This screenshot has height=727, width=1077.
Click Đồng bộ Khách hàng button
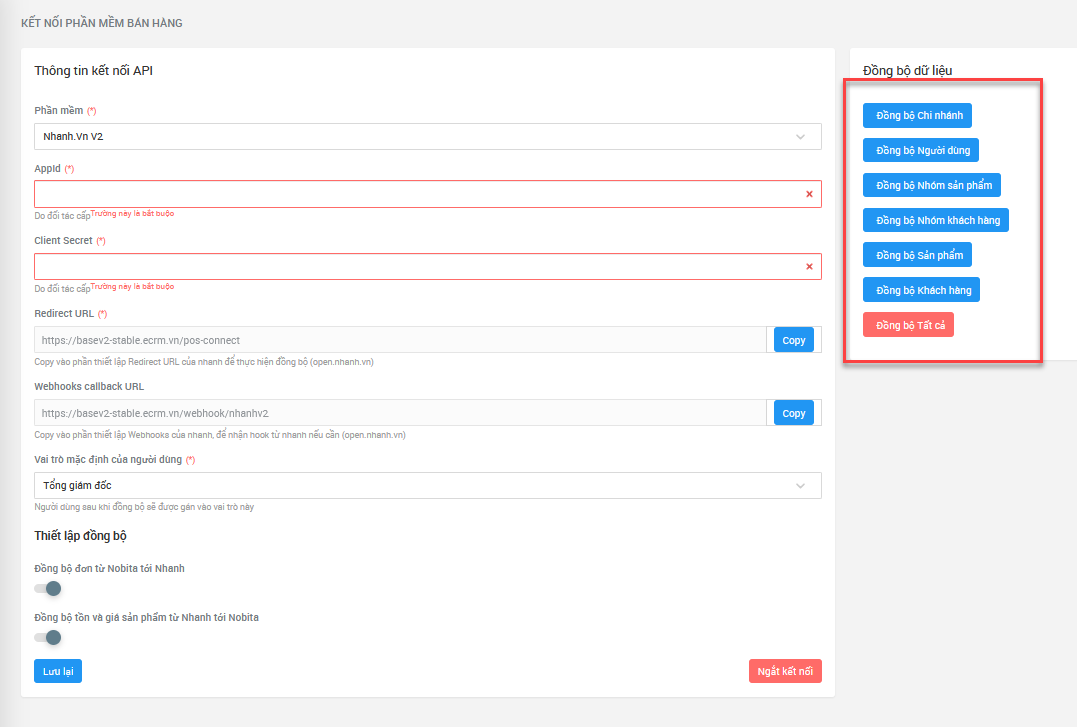(x=921, y=290)
